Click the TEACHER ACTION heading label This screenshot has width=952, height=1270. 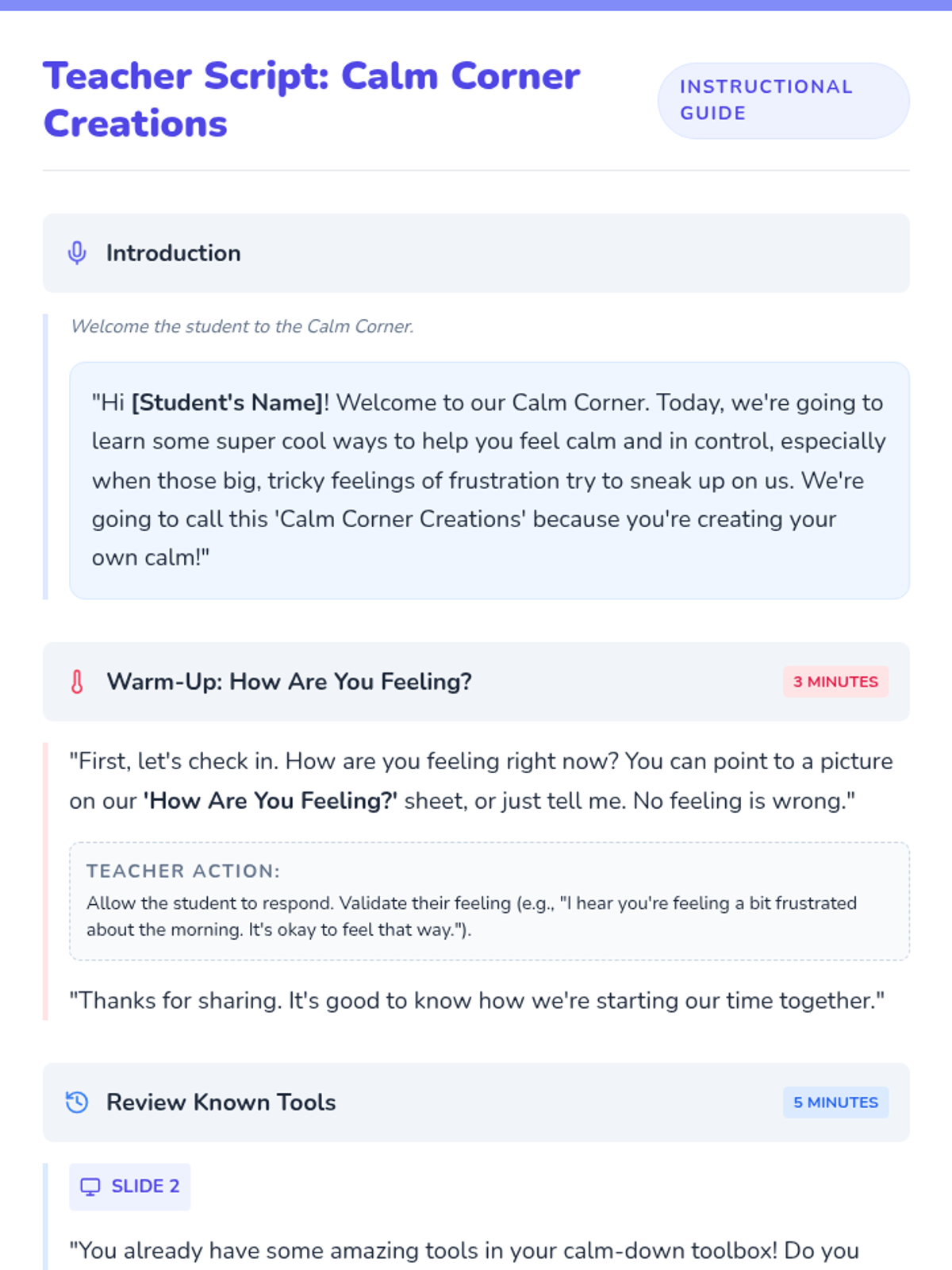click(x=183, y=871)
